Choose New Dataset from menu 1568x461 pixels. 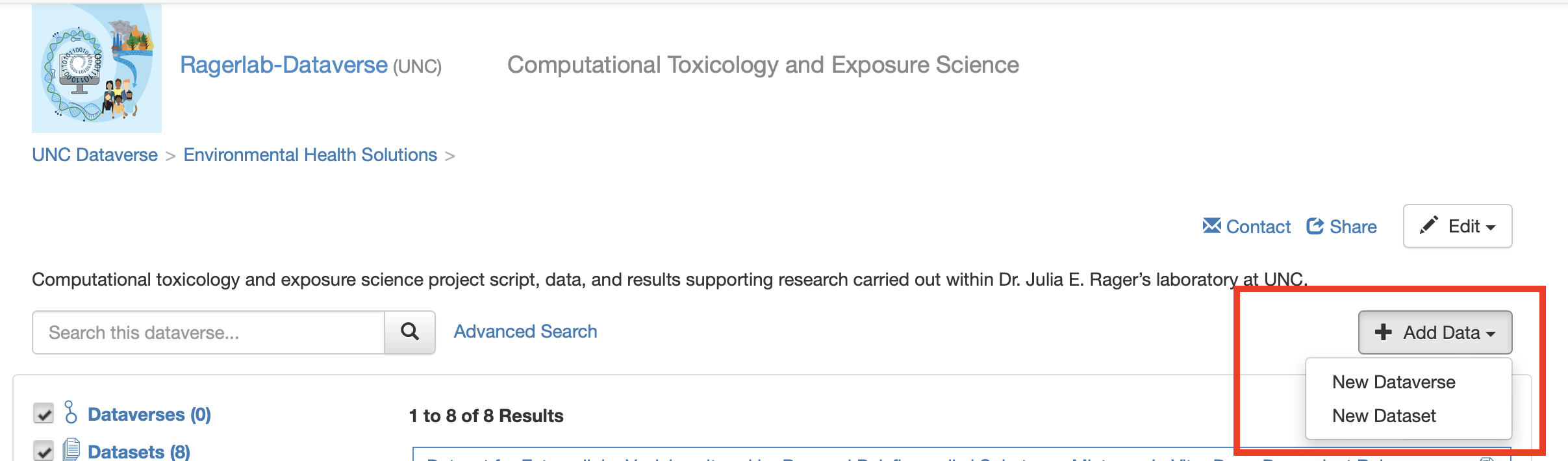(x=1384, y=416)
